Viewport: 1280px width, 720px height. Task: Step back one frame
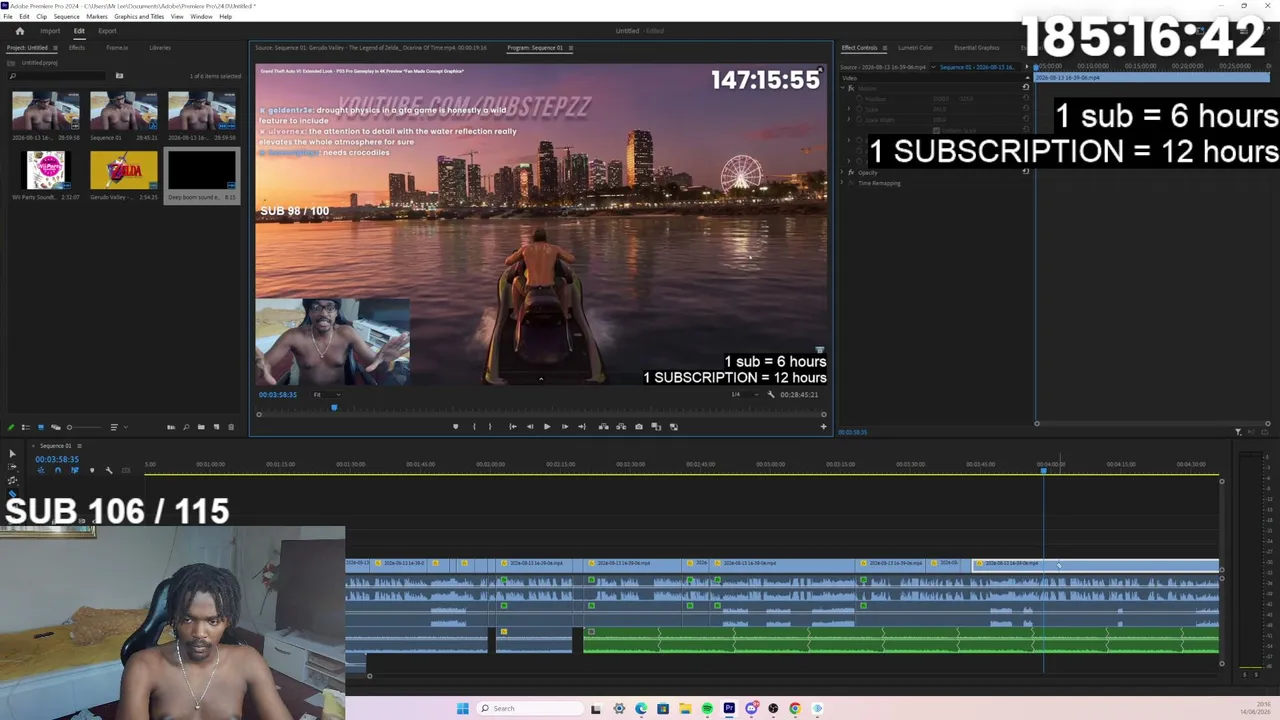tap(530, 427)
